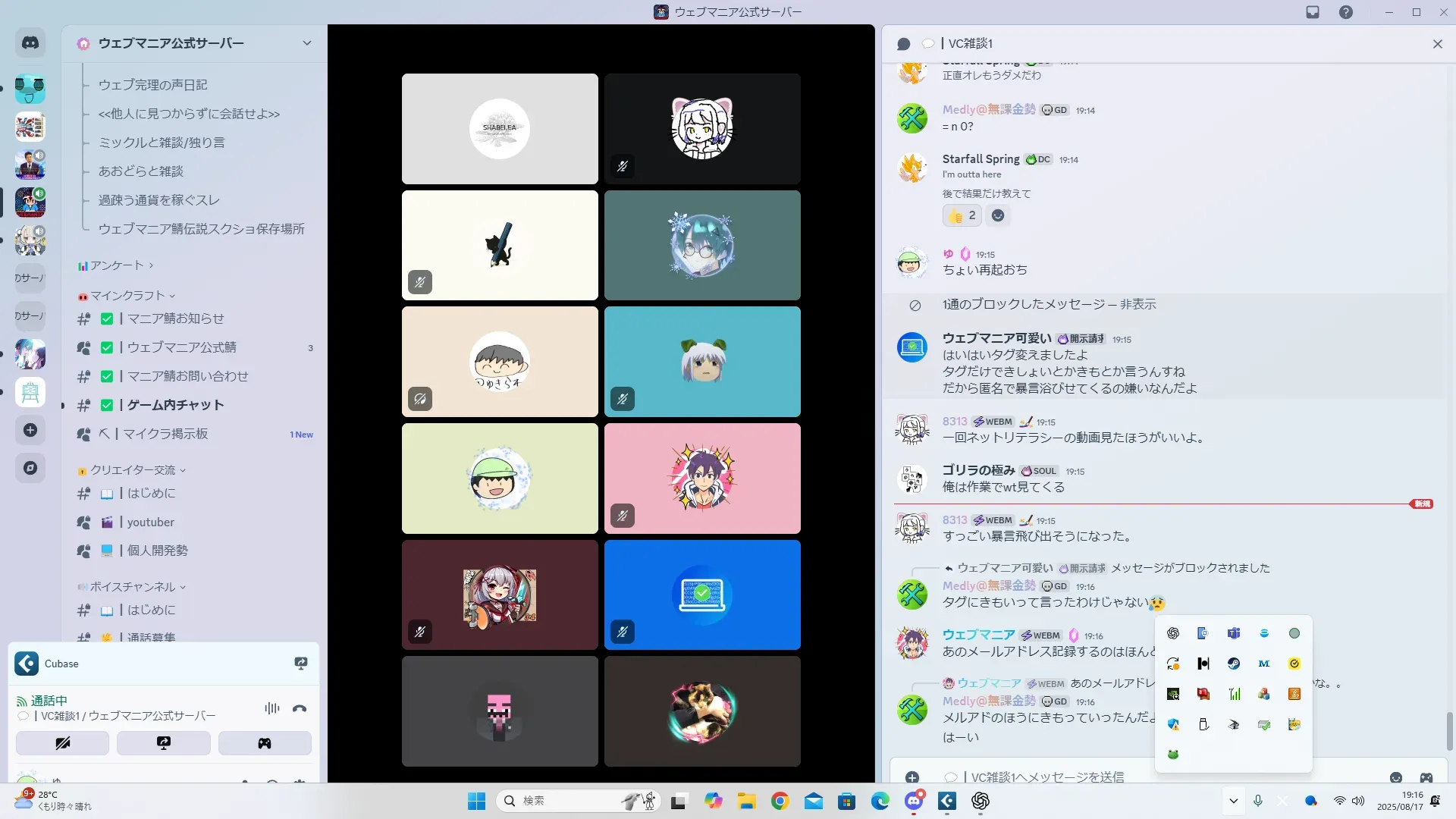Click Add a Server plus icon
This screenshot has width=1456, height=819.
[30, 430]
